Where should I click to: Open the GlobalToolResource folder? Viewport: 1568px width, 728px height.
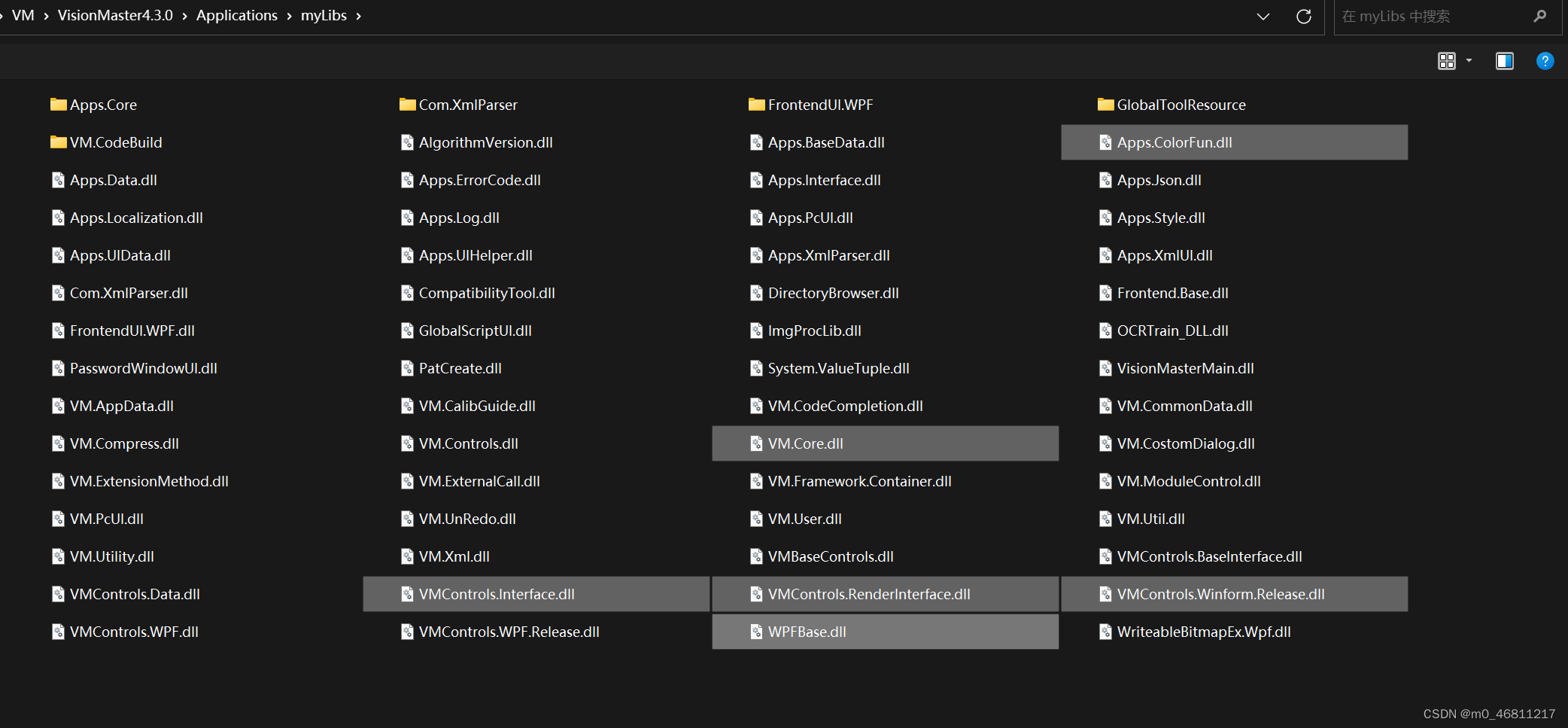[1180, 105]
